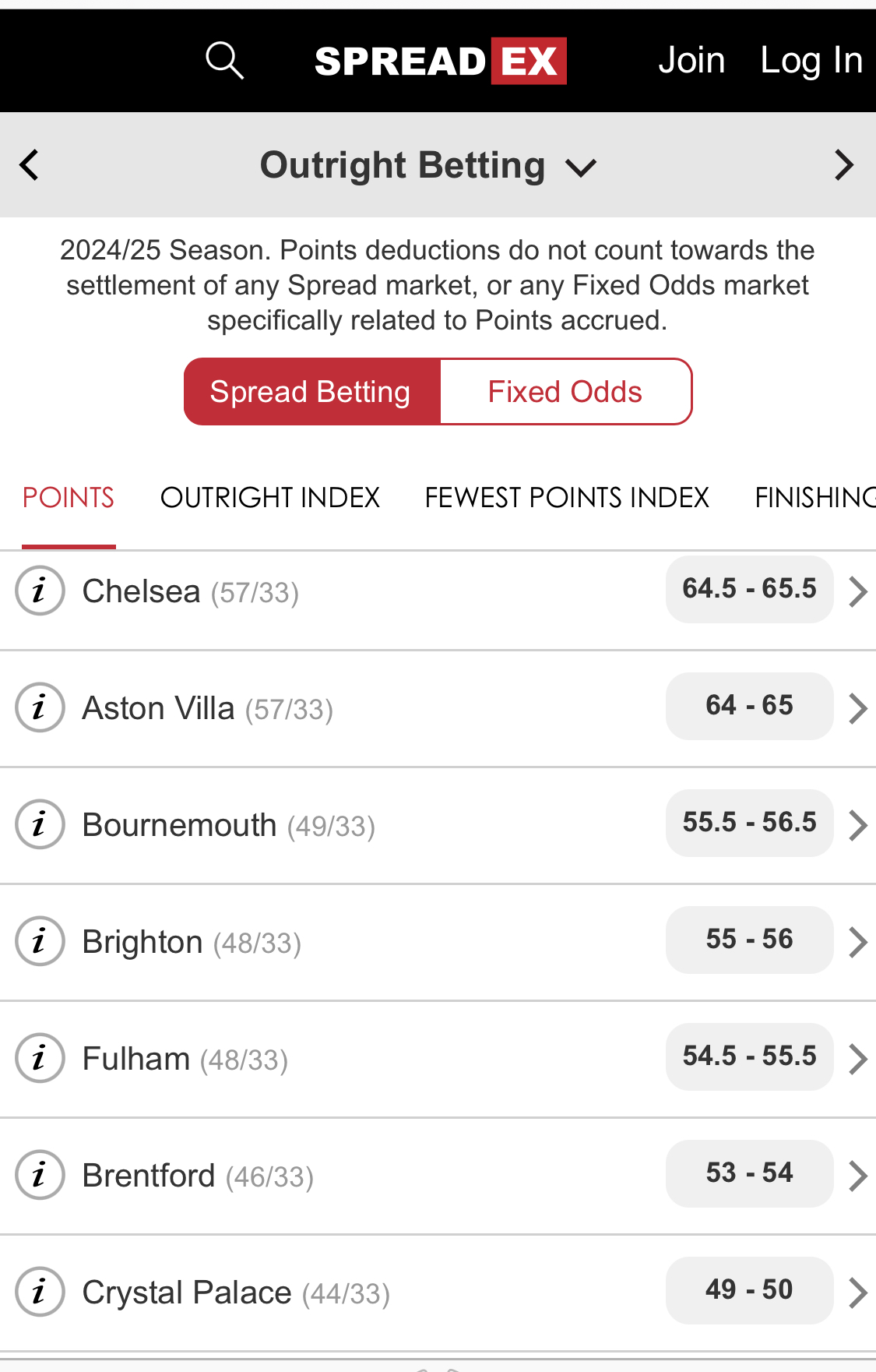Screen dimensions: 876x1372
Task: Open Bournemouth info icon
Action: tap(40, 824)
